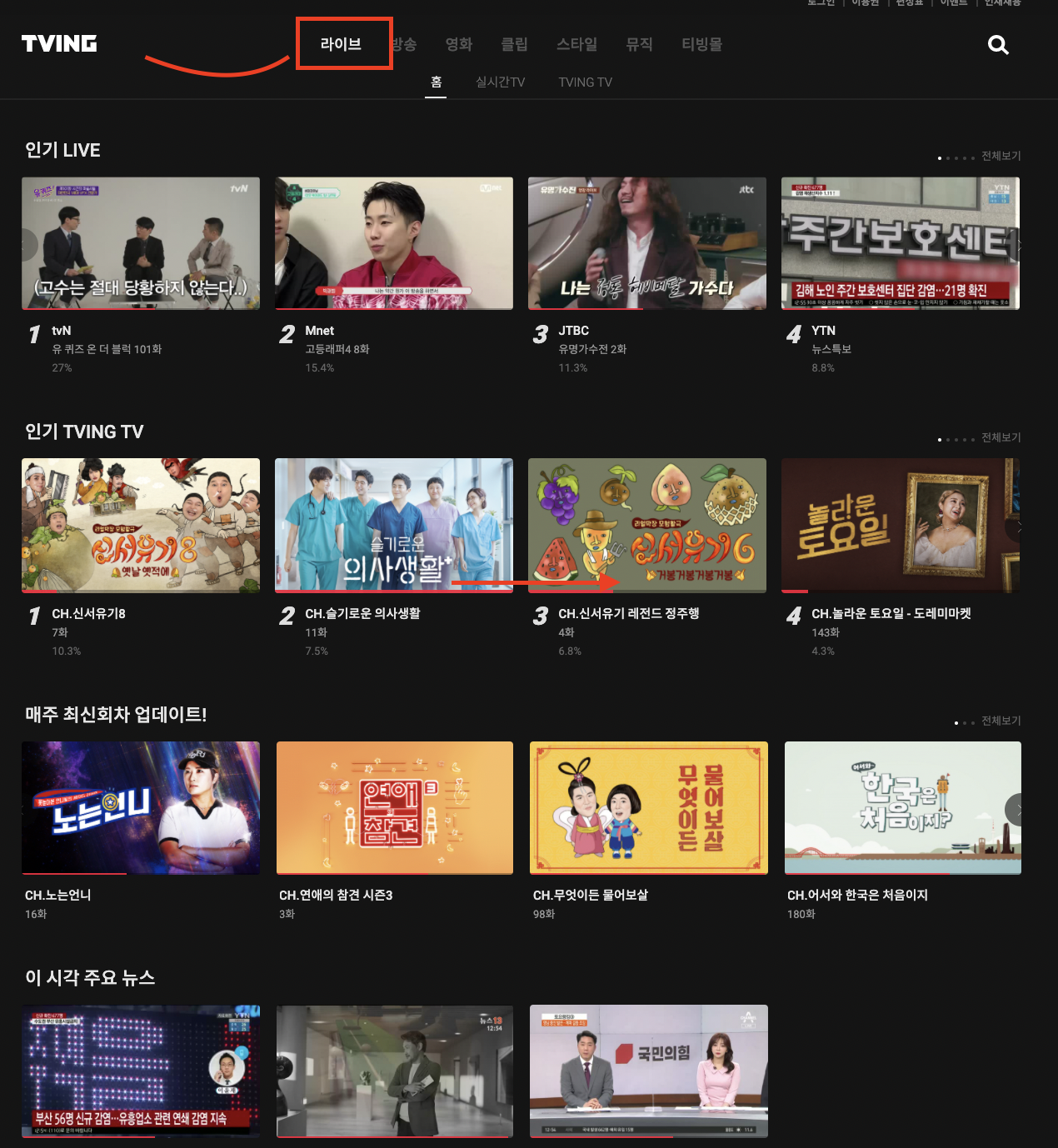Open the 신서유기8 channel thumbnail

click(141, 525)
